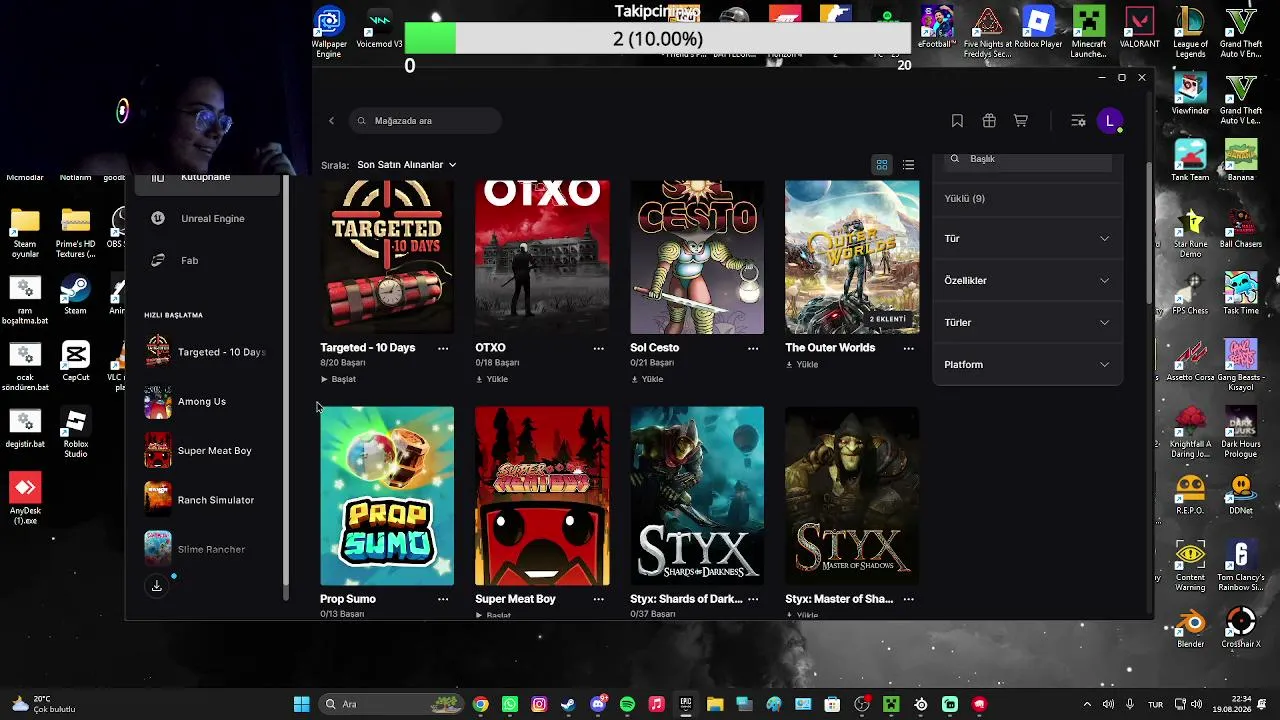Click Yükle under OTXO

coord(492,380)
